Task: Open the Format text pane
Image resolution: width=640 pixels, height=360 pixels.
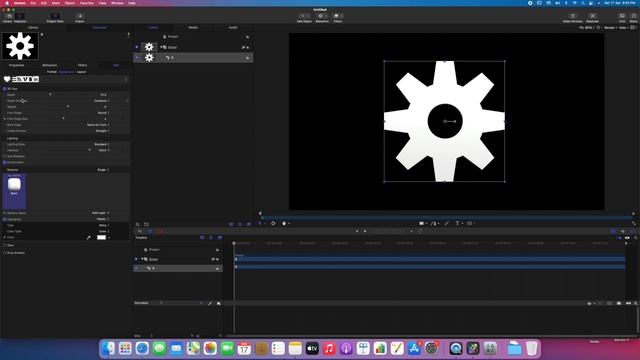Action: point(52,72)
